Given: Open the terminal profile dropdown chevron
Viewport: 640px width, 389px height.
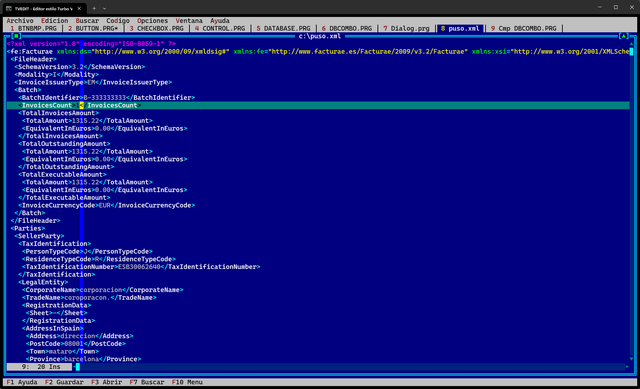Looking at the screenshot, I should pos(104,8).
